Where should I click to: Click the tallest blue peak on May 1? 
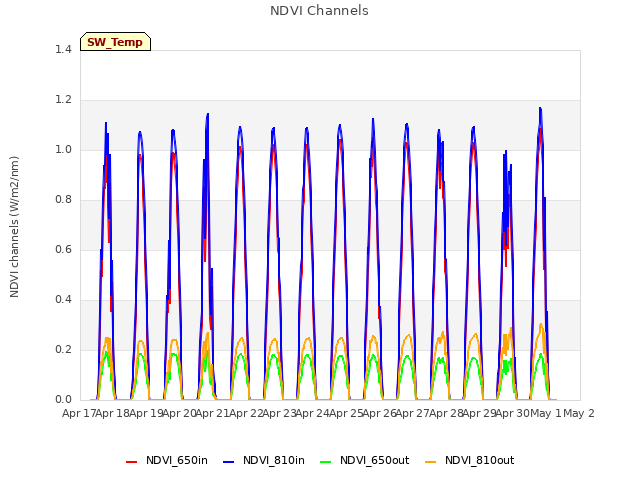click(540, 109)
